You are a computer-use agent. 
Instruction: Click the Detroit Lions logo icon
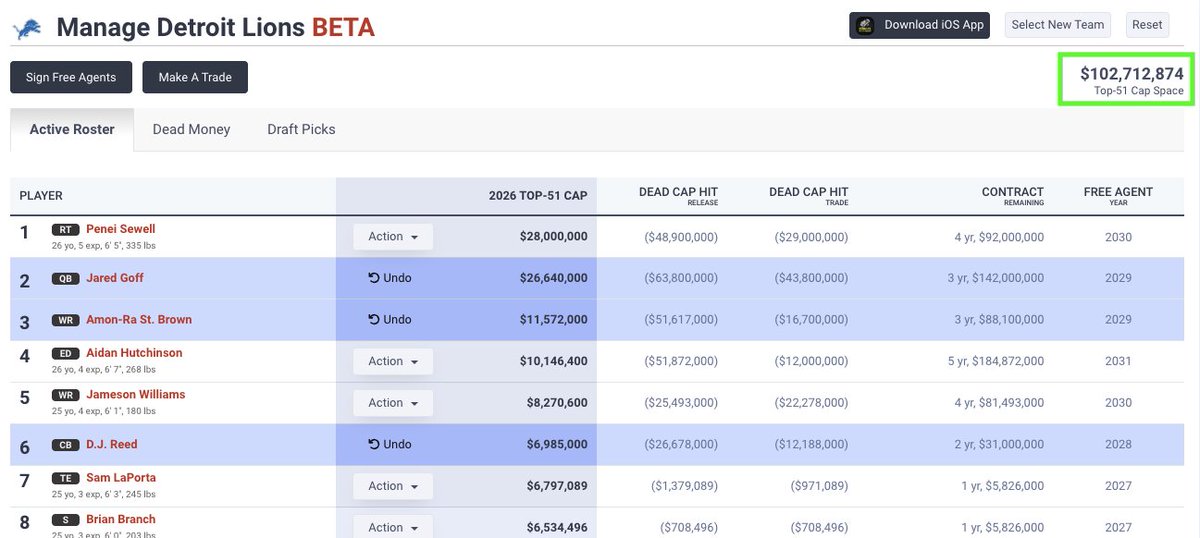27,28
